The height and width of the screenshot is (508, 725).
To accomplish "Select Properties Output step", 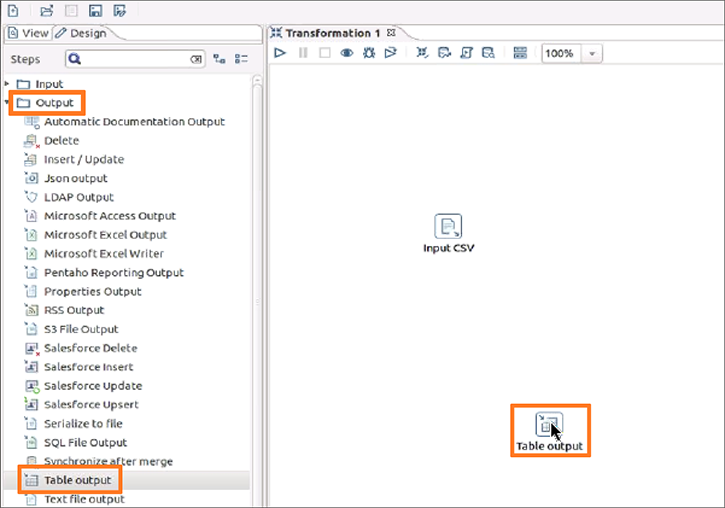I will (83, 292).
